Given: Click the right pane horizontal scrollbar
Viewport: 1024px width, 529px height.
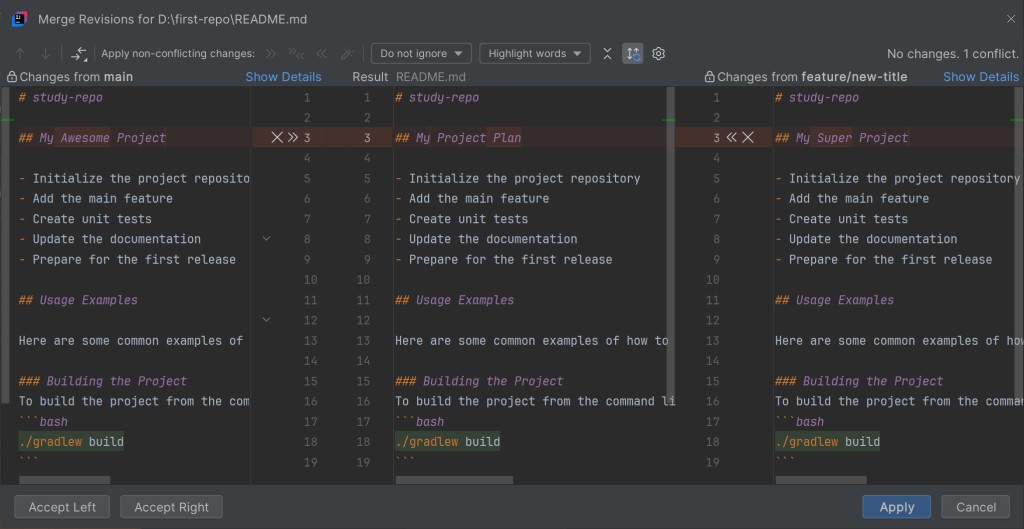Looking at the screenshot, I should (821, 480).
